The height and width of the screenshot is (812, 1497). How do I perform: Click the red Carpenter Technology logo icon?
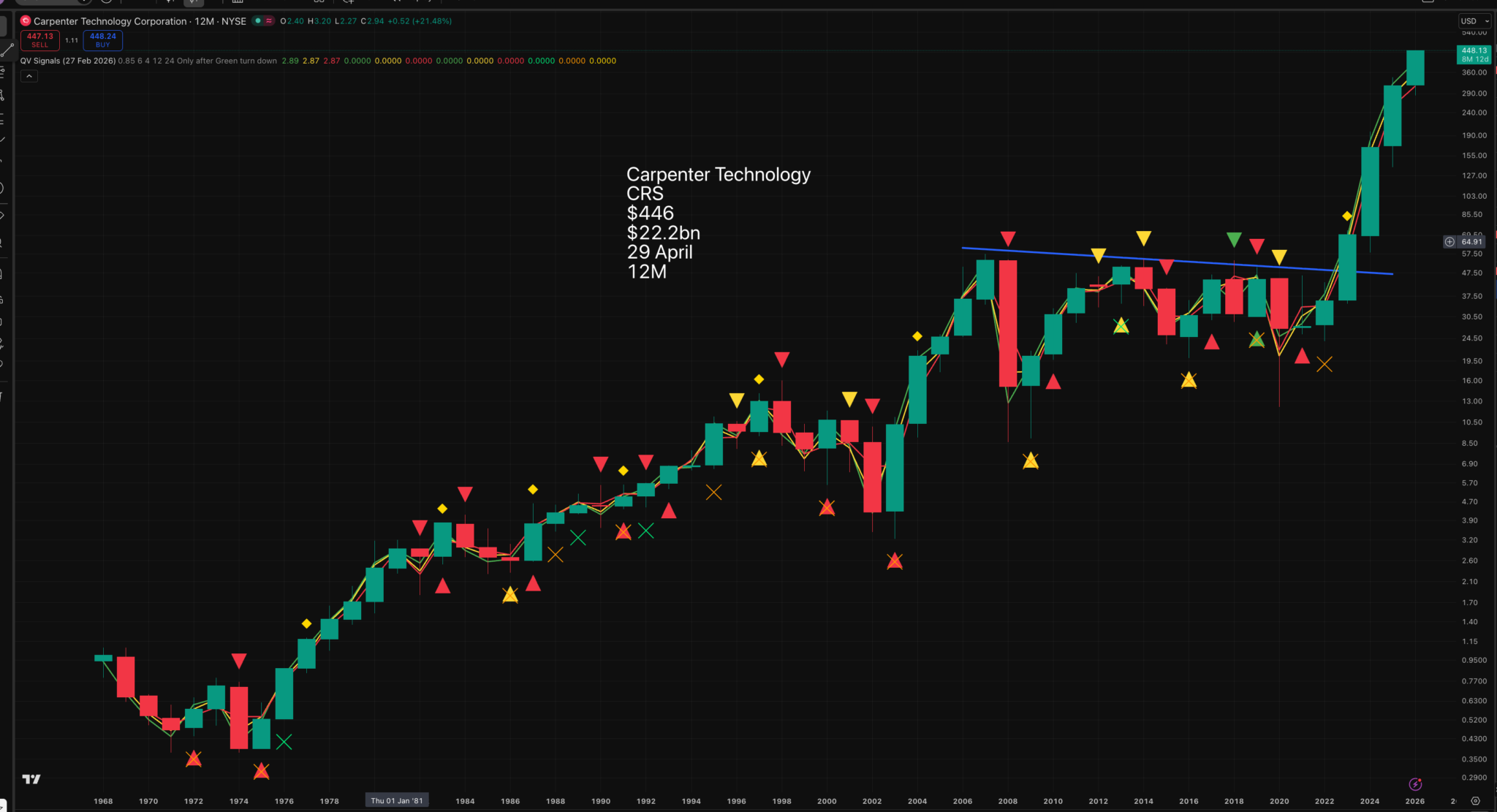[x=26, y=21]
